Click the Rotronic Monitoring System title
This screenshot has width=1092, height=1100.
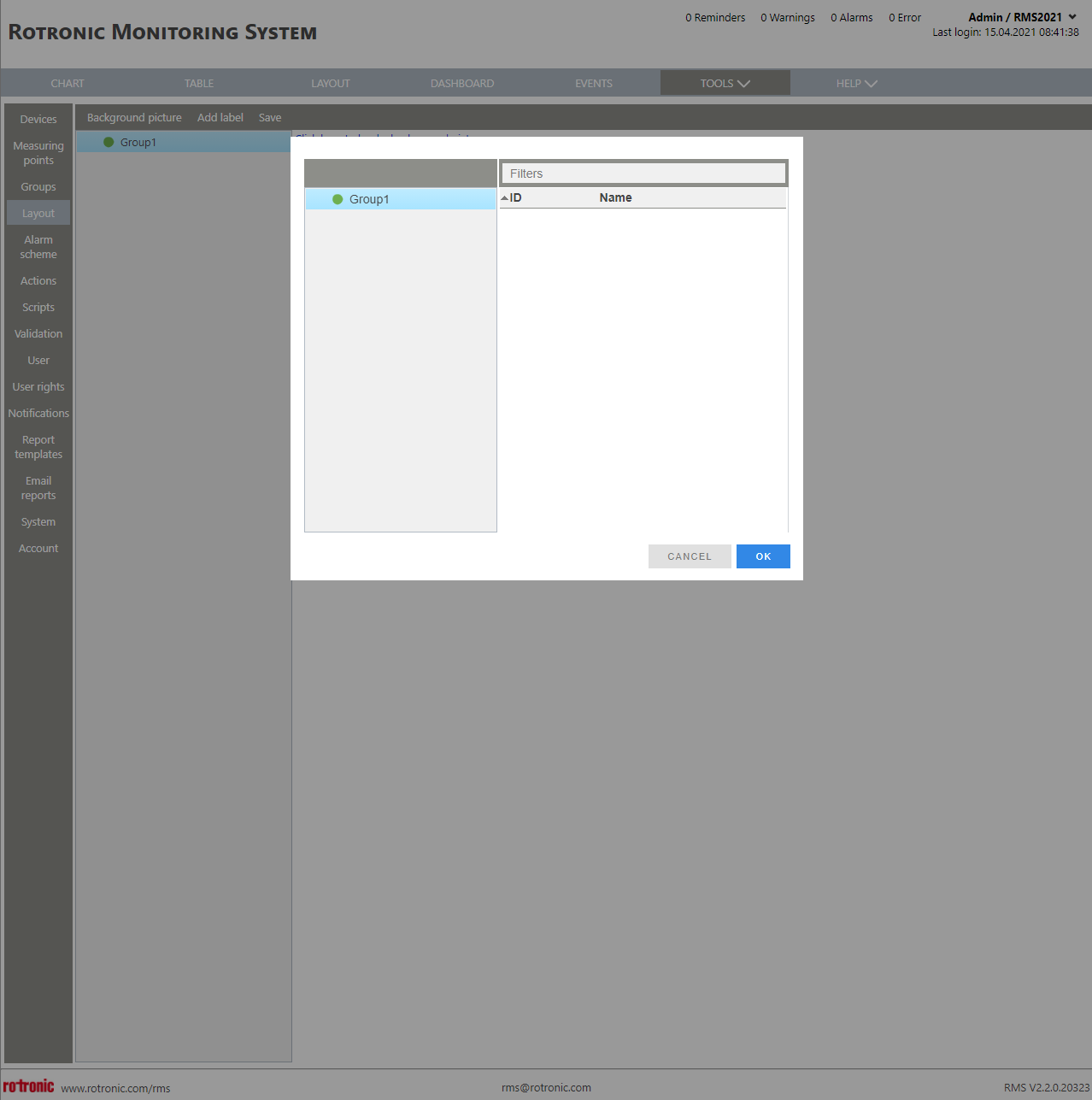[x=162, y=32]
